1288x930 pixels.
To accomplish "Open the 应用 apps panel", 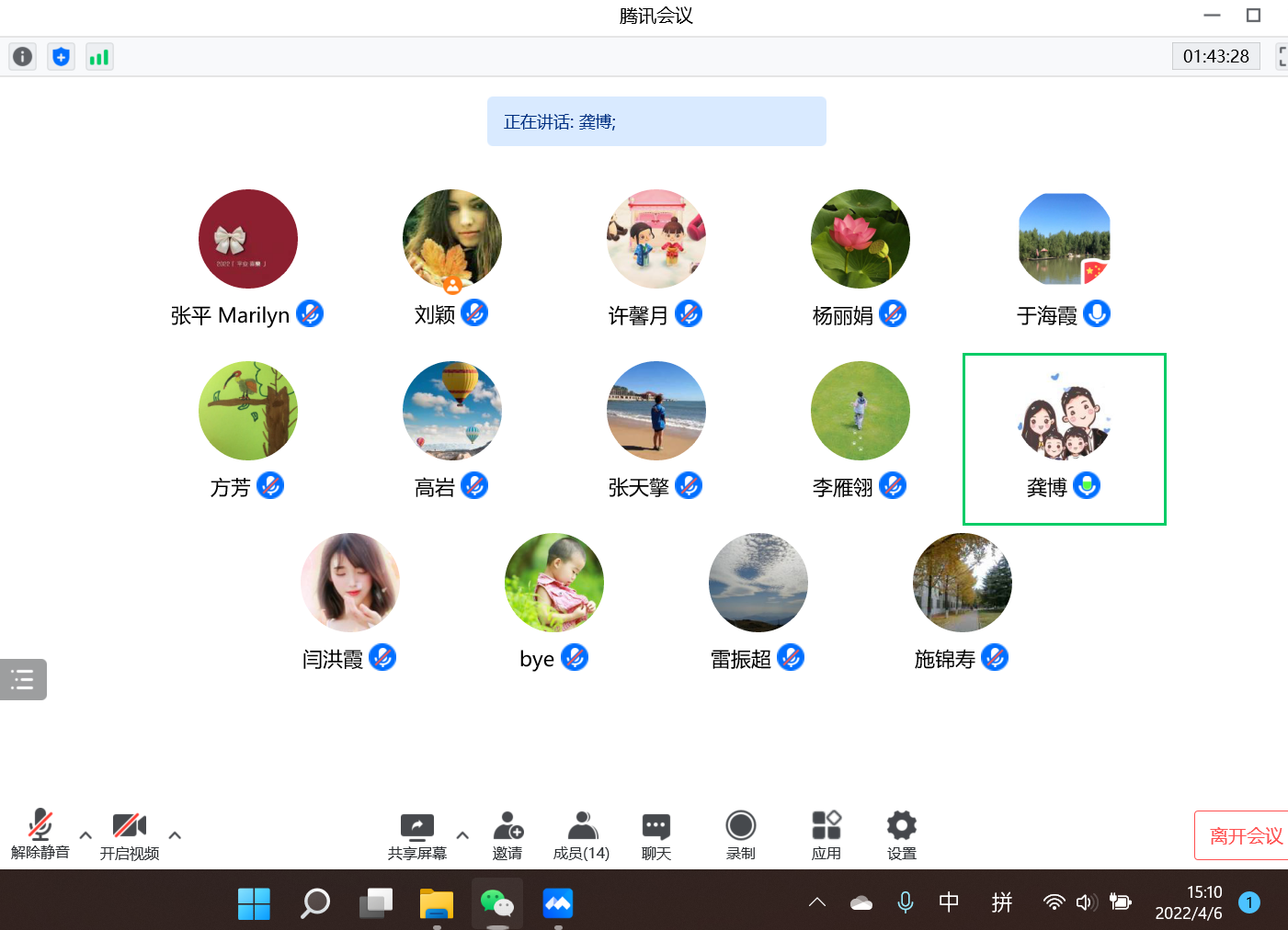I will coord(826,834).
